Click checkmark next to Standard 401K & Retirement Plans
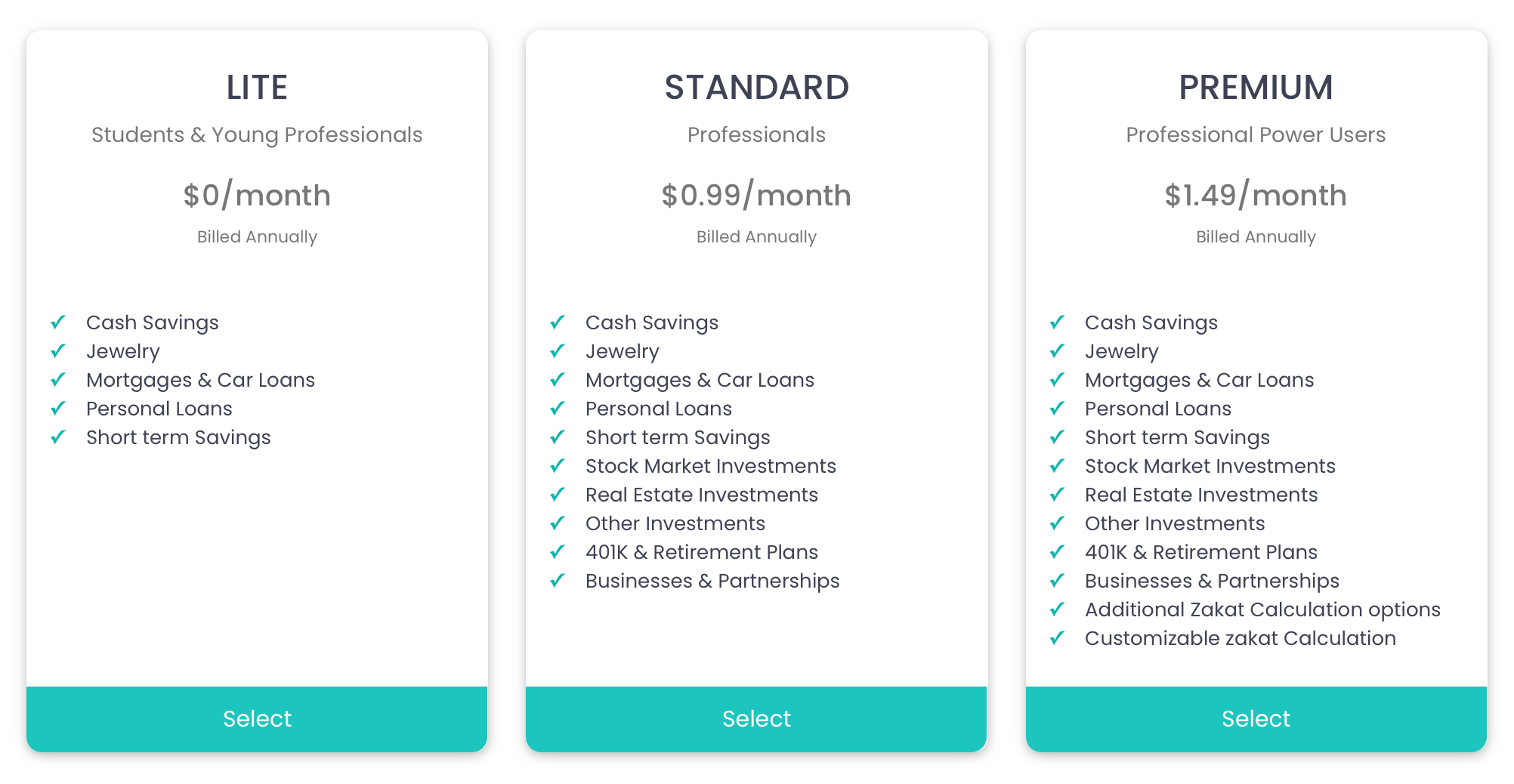Image resolution: width=1514 pixels, height=784 pixels. 558,552
